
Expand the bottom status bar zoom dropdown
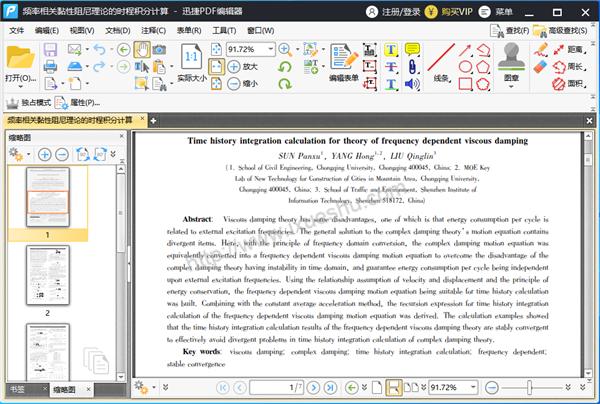[475, 386]
